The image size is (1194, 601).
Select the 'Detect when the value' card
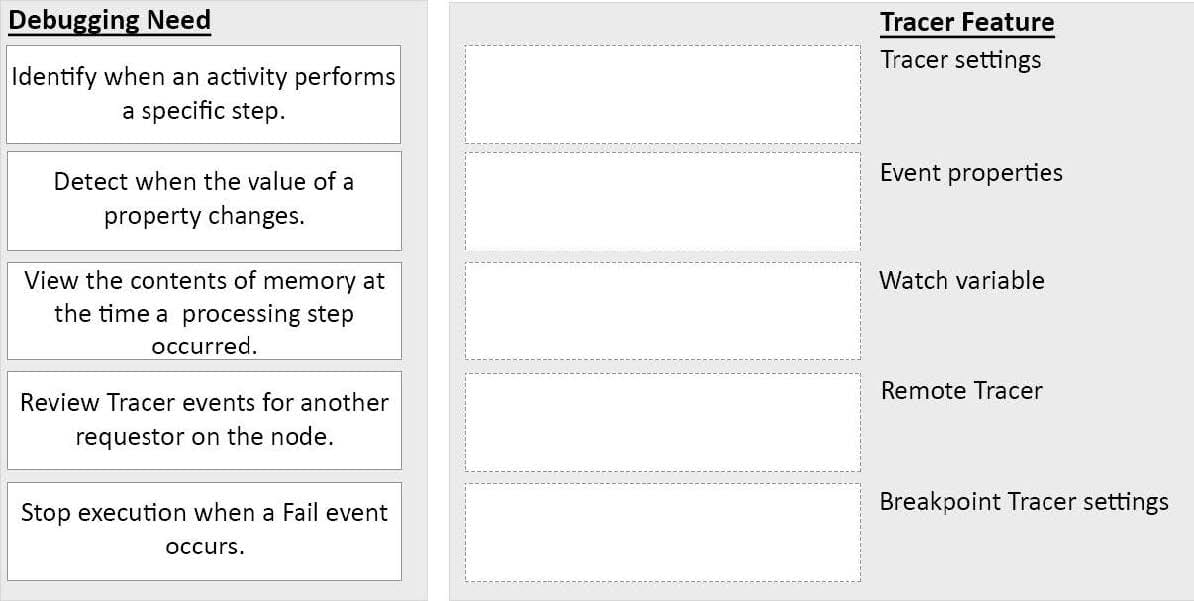click(x=204, y=200)
